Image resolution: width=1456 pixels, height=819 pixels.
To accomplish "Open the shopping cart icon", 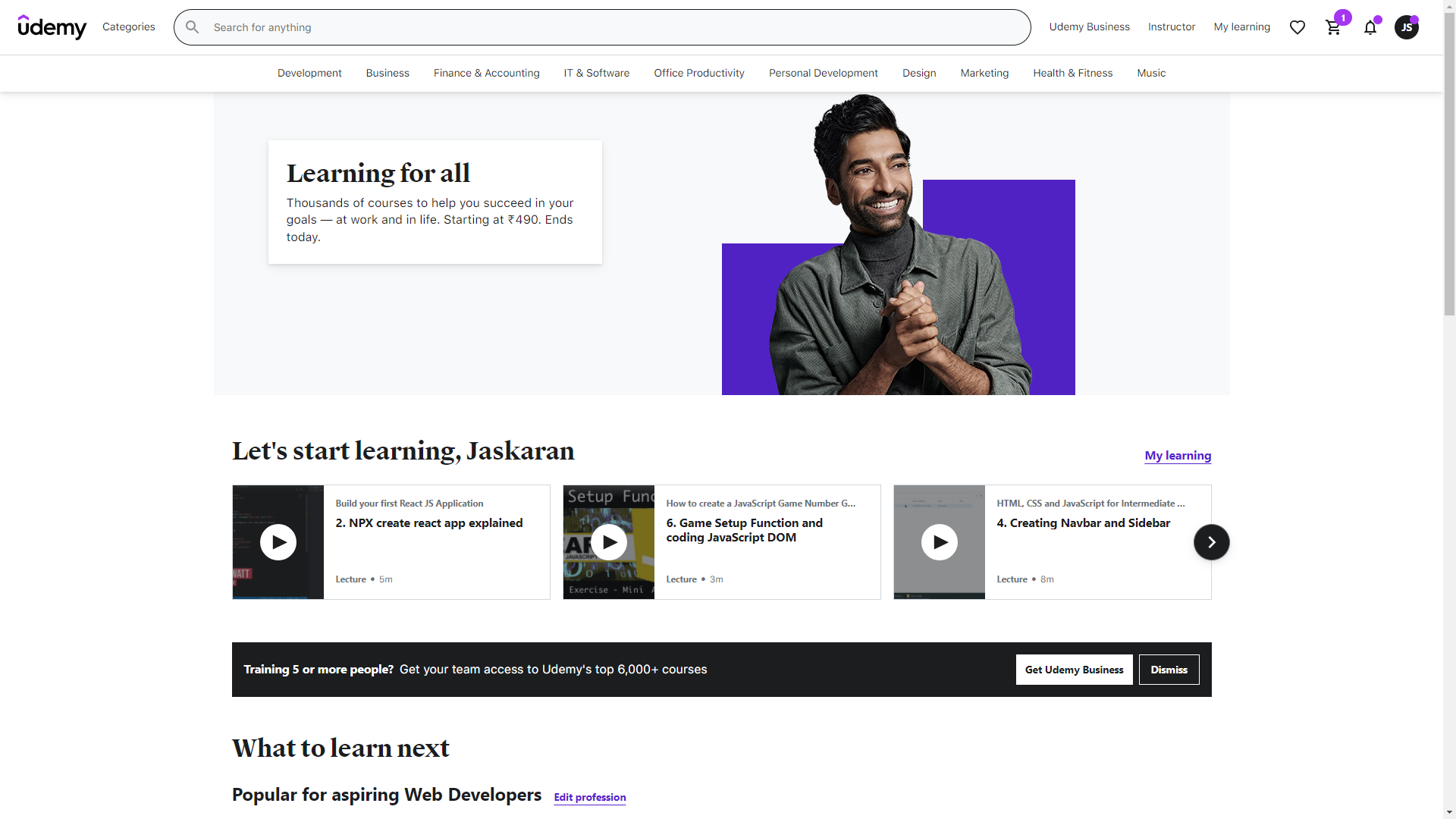I will click(1333, 27).
